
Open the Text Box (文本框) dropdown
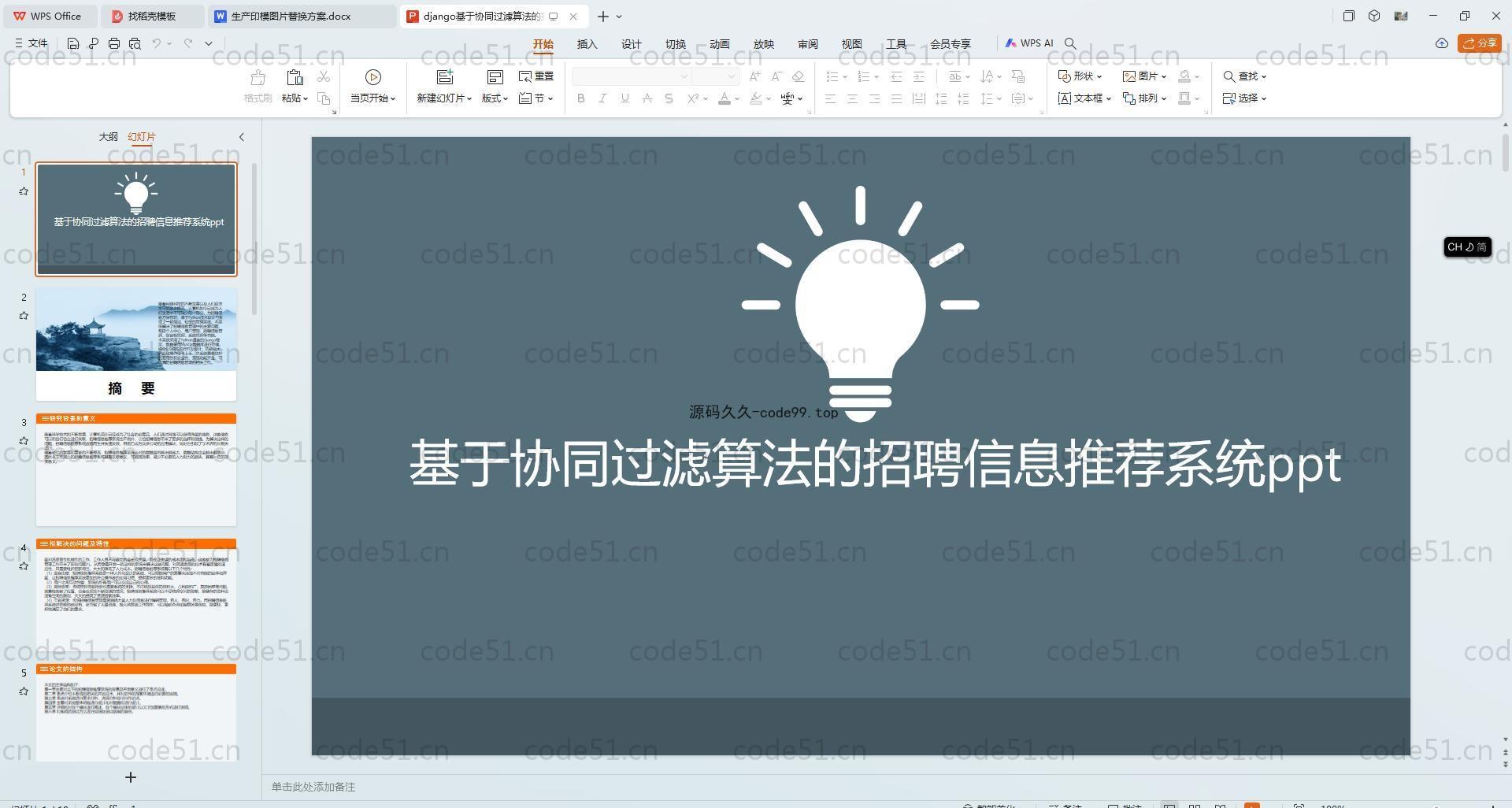click(1084, 98)
